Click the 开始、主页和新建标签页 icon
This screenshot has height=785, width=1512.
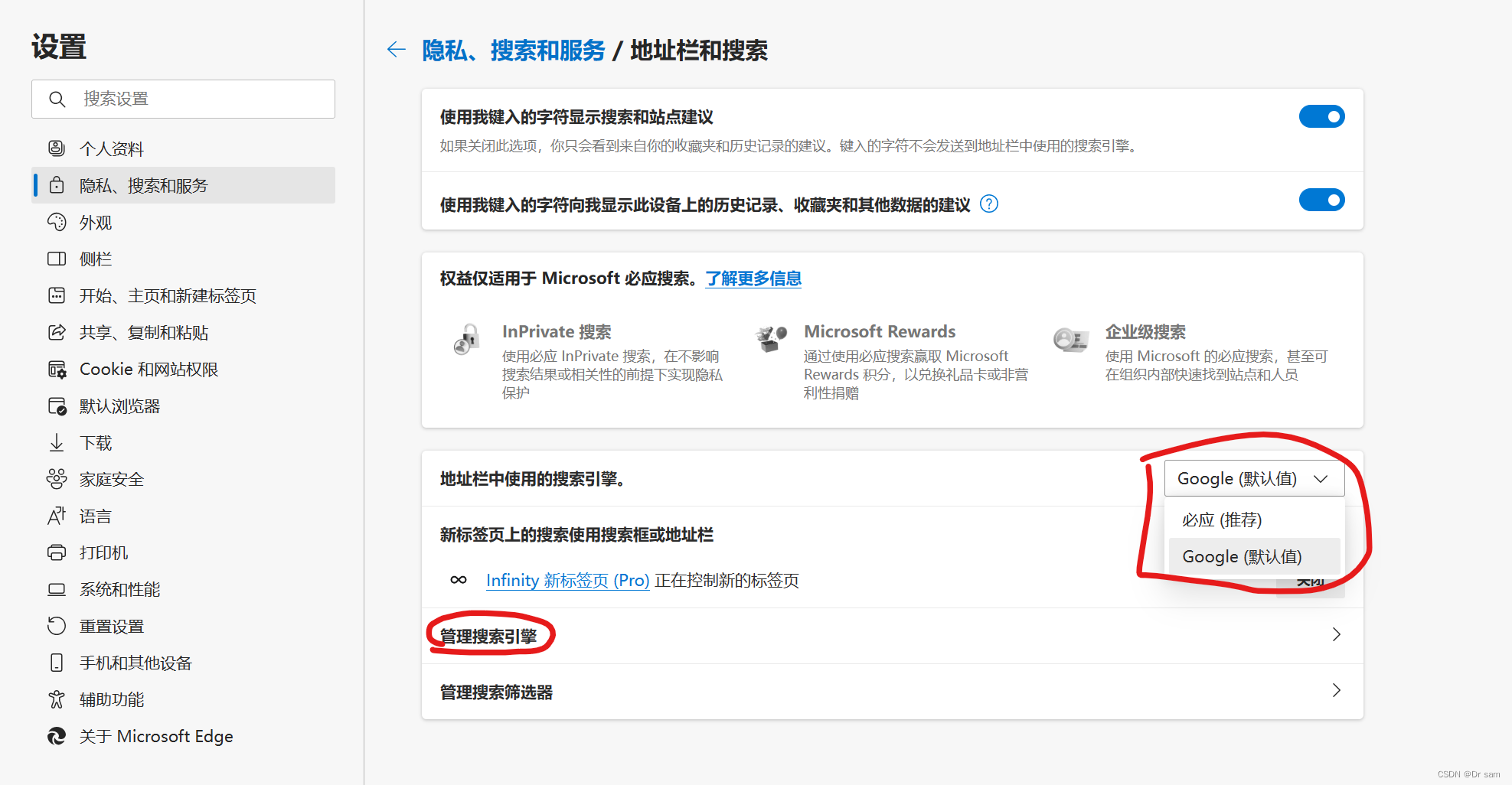tap(57, 295)
